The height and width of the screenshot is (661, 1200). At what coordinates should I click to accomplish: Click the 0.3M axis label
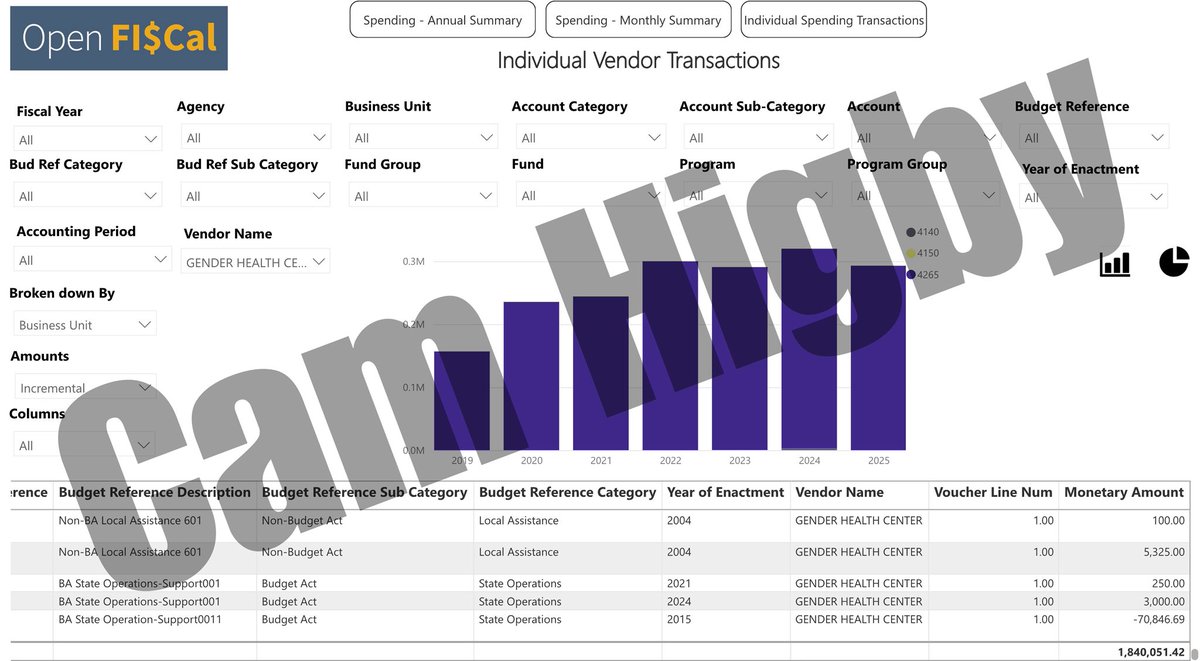(414, 262)
